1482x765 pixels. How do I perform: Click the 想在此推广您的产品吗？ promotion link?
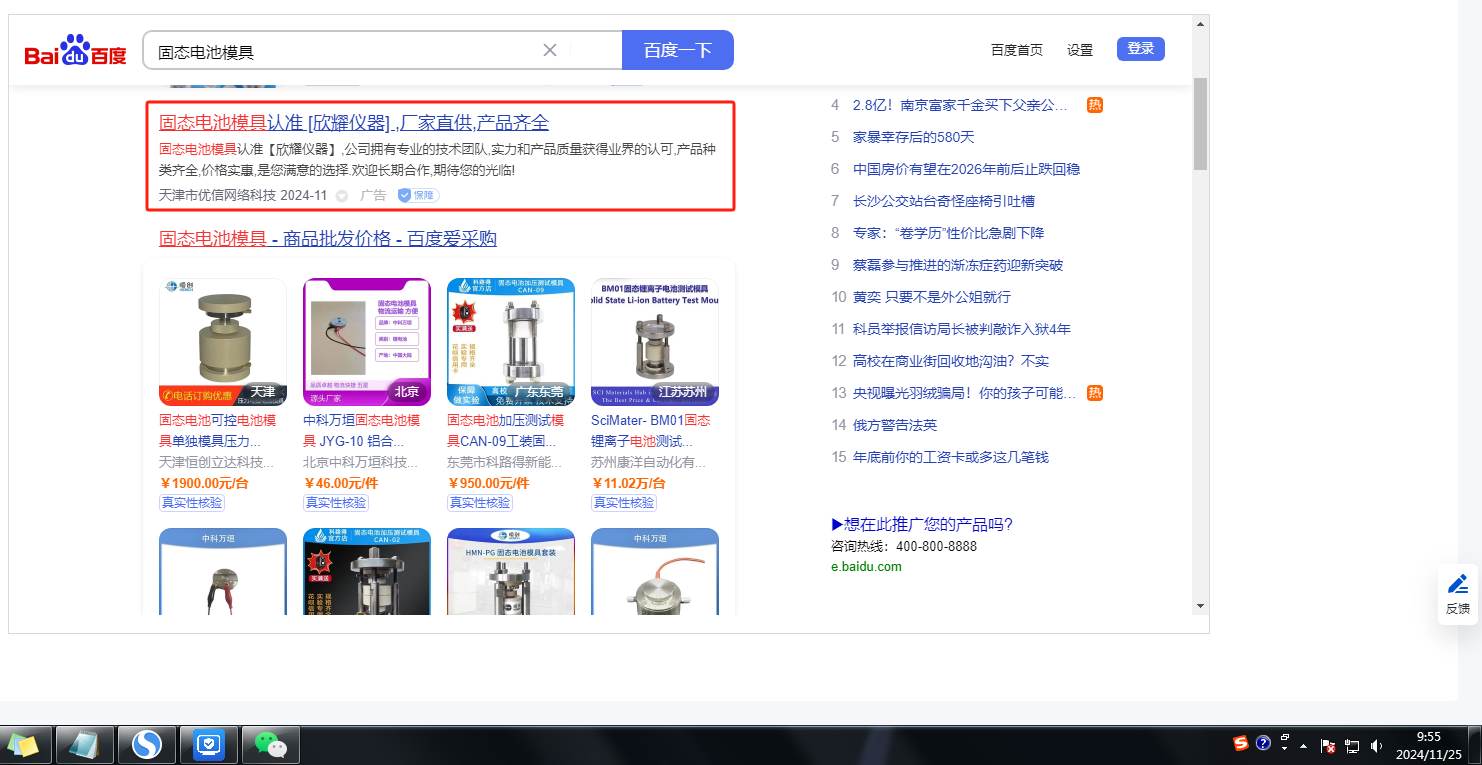(922, 524)
